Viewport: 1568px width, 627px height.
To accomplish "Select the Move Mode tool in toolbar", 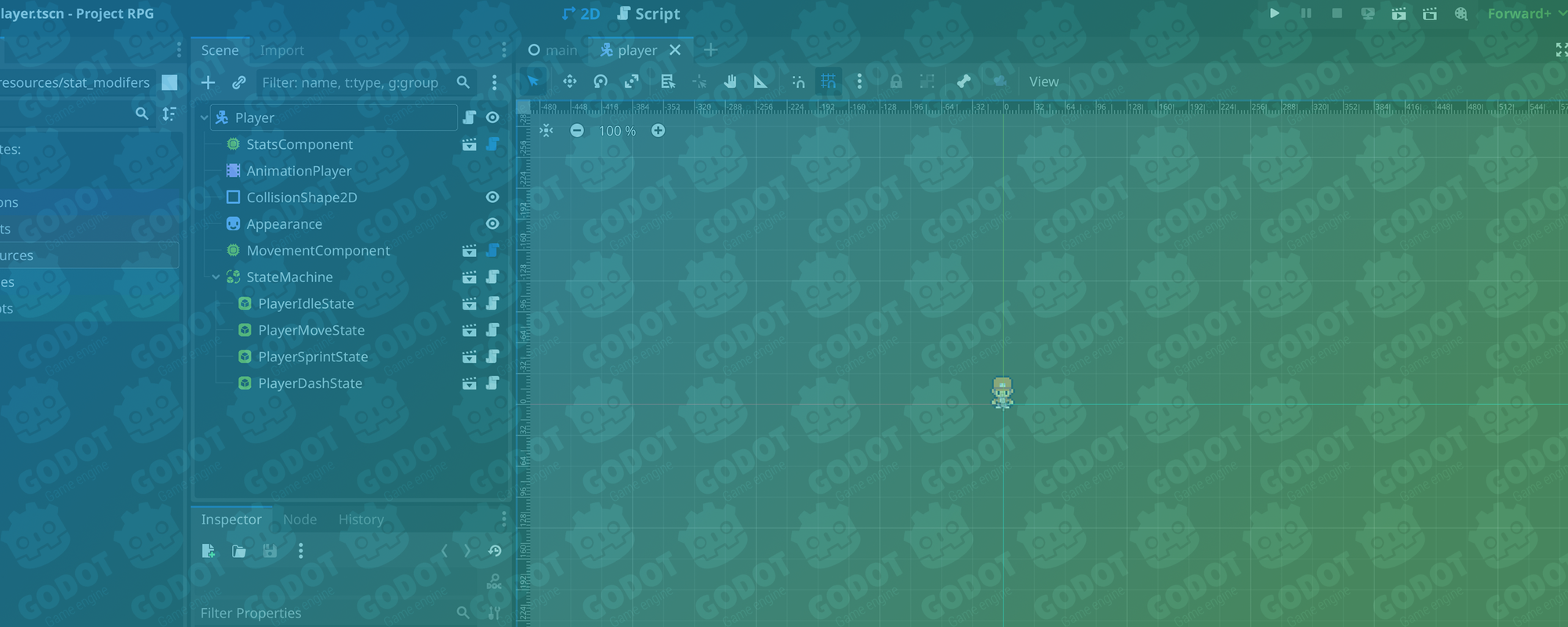I will pyautogui.click(x=570, y=82).
